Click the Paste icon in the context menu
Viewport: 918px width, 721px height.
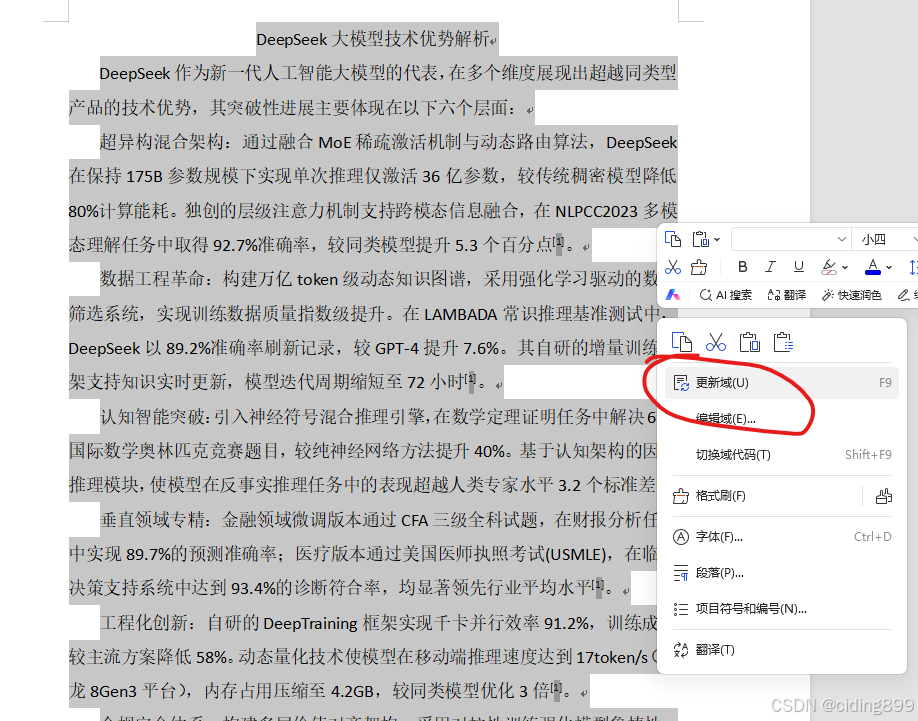tap(749, 342)
